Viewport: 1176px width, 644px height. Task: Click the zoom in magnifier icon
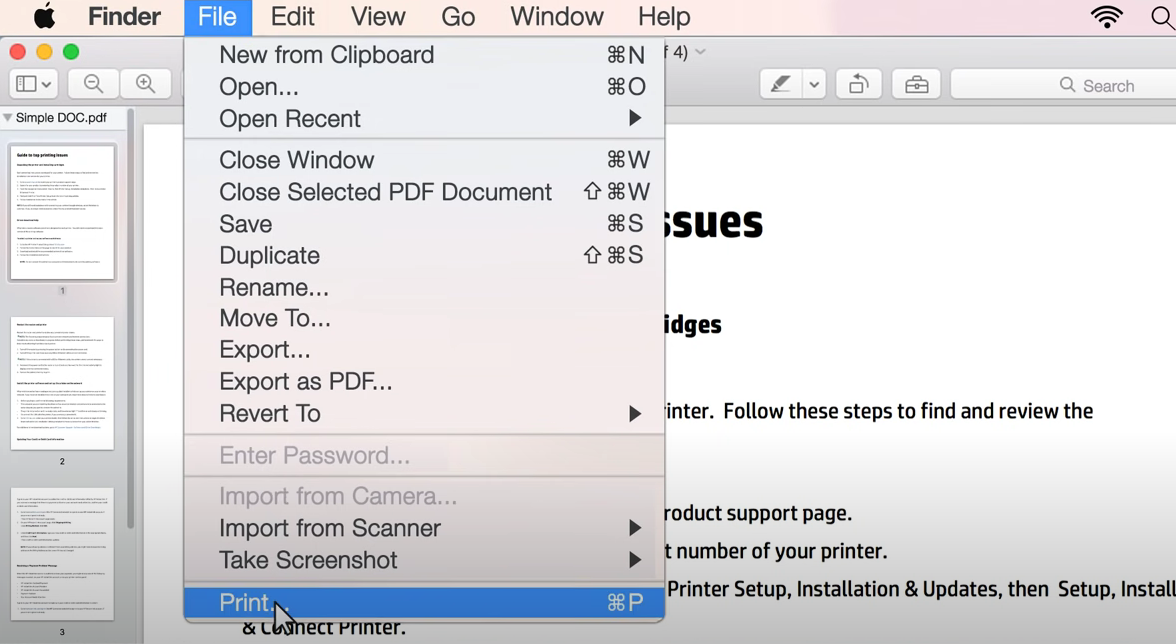pyautogui.click(x=146, y=85)
